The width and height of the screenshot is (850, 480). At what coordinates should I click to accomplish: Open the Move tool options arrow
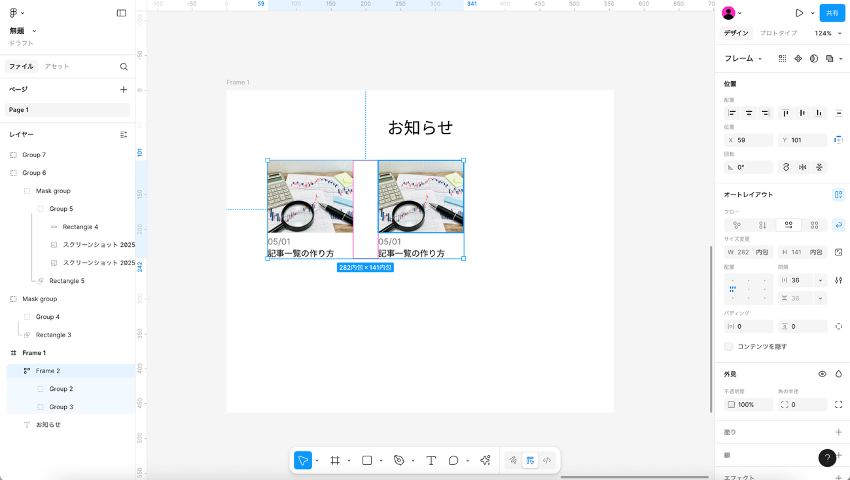(317, 460)
